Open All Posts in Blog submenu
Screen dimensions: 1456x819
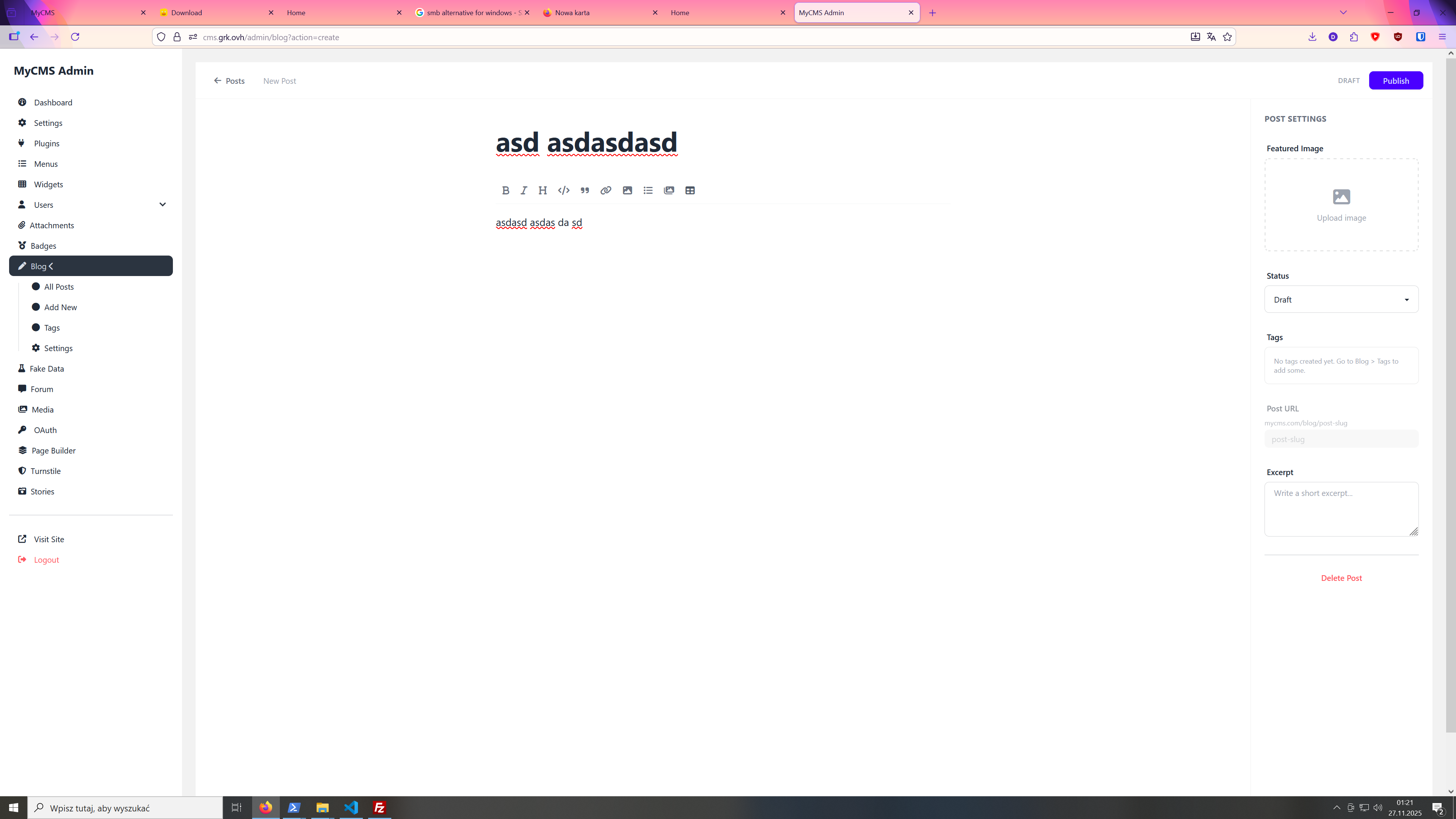59,287
